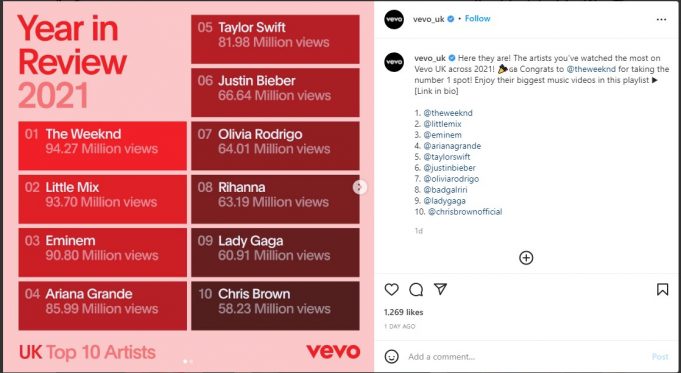
Task: View the 1,269 likes list
Action: (x=403, y=312)
